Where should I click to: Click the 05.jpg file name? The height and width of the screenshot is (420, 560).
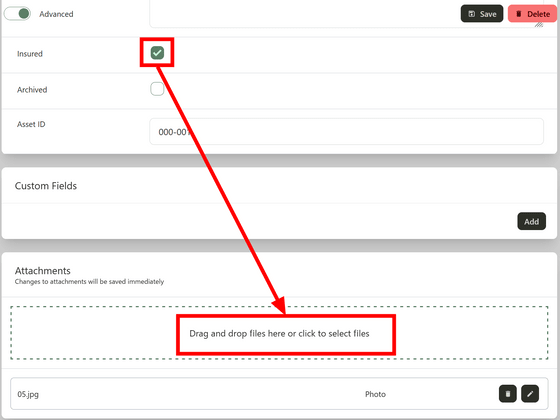point(28,394)
